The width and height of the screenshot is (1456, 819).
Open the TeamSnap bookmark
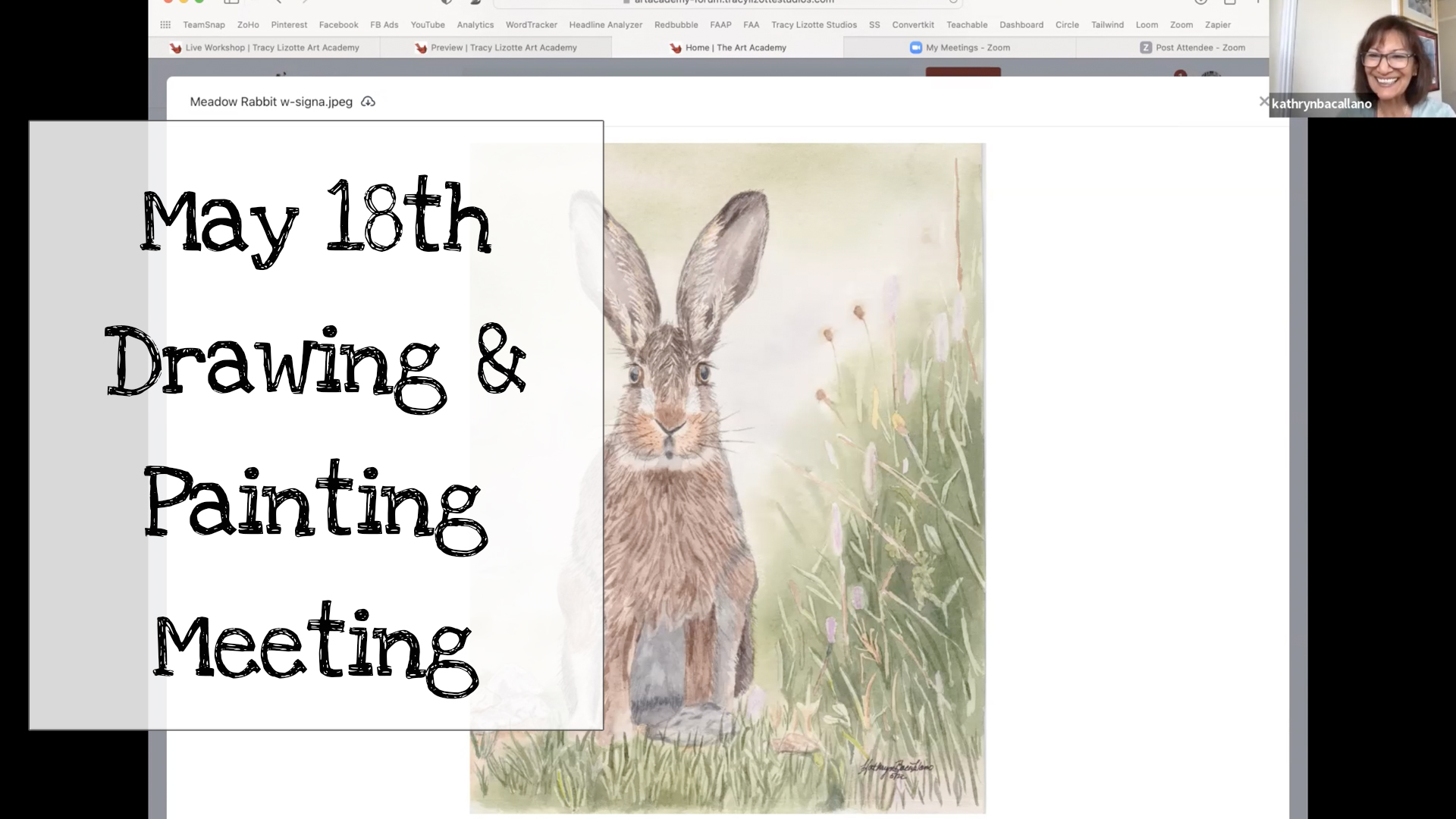point(204,25)
